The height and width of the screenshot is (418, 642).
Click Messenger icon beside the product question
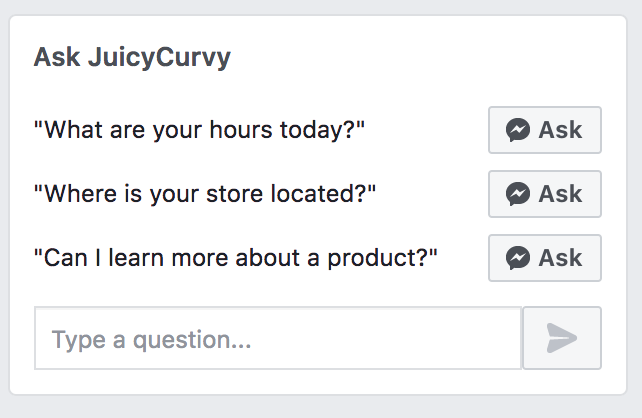click(518, 258)
